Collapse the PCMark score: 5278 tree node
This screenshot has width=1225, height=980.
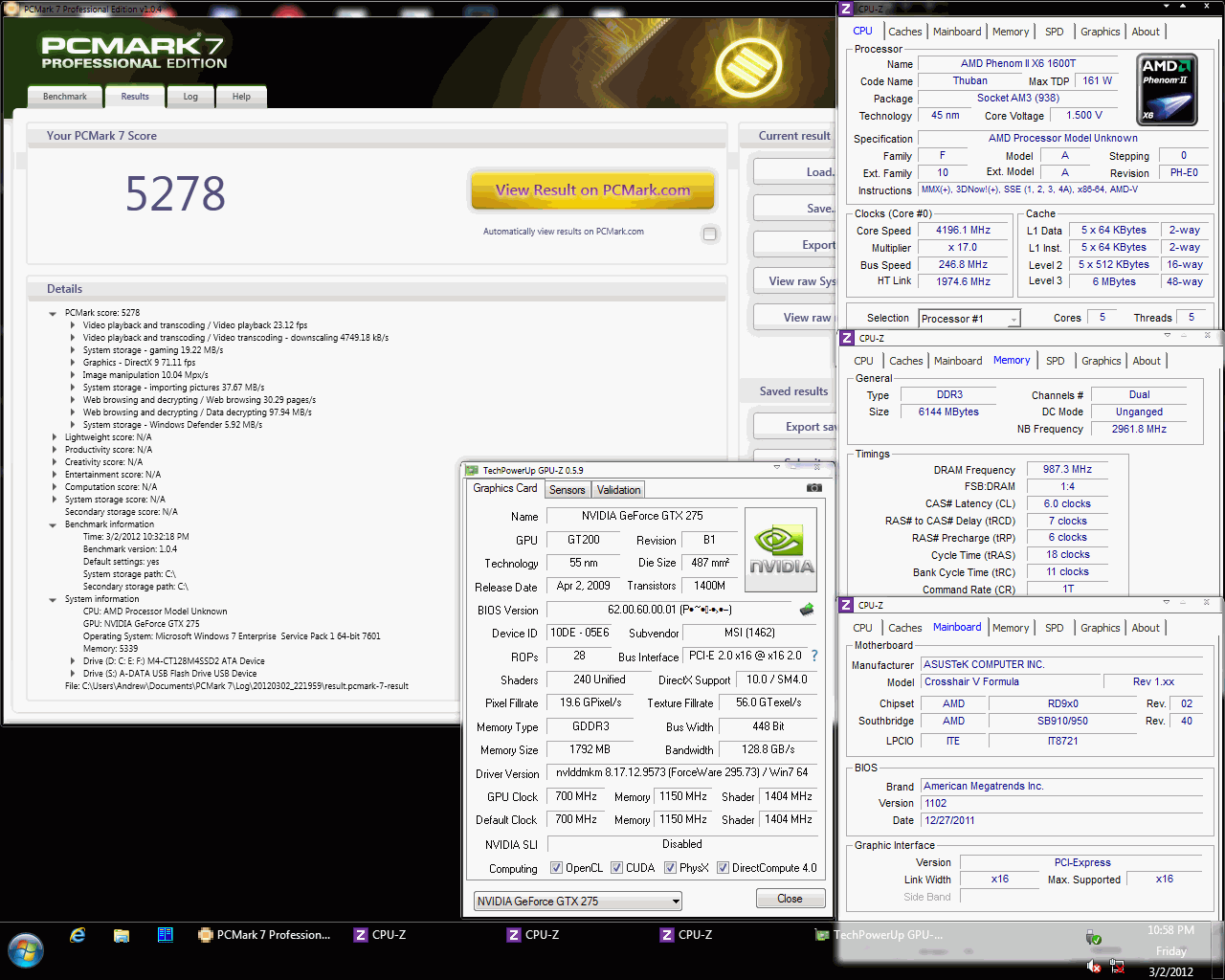coord(53,313)
